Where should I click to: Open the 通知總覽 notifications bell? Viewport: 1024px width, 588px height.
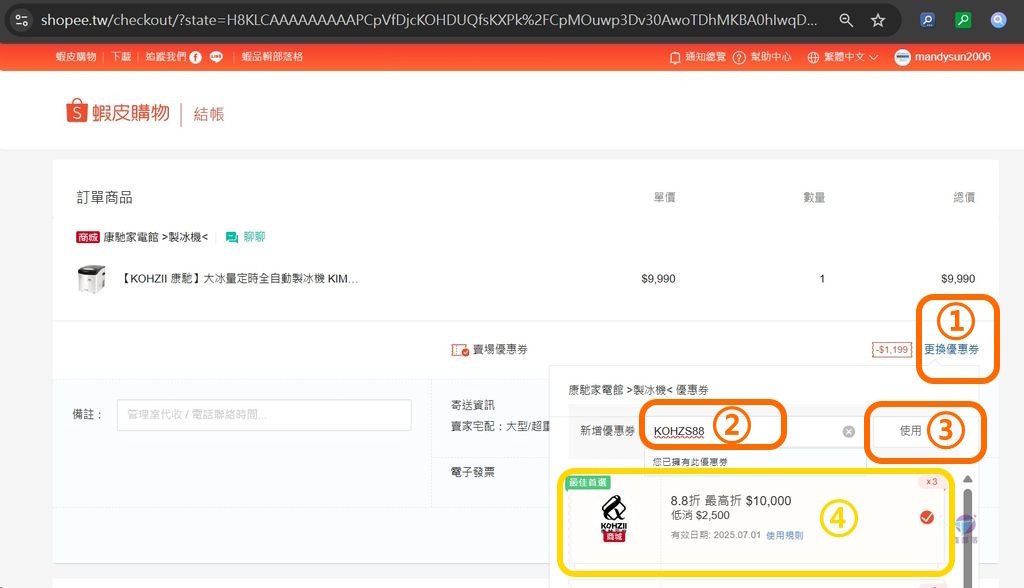[x=697, y=57]
